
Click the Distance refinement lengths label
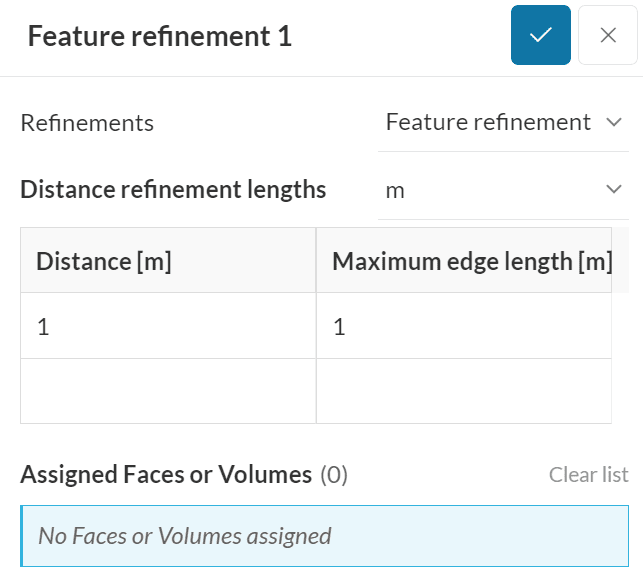tap(173, 190)
